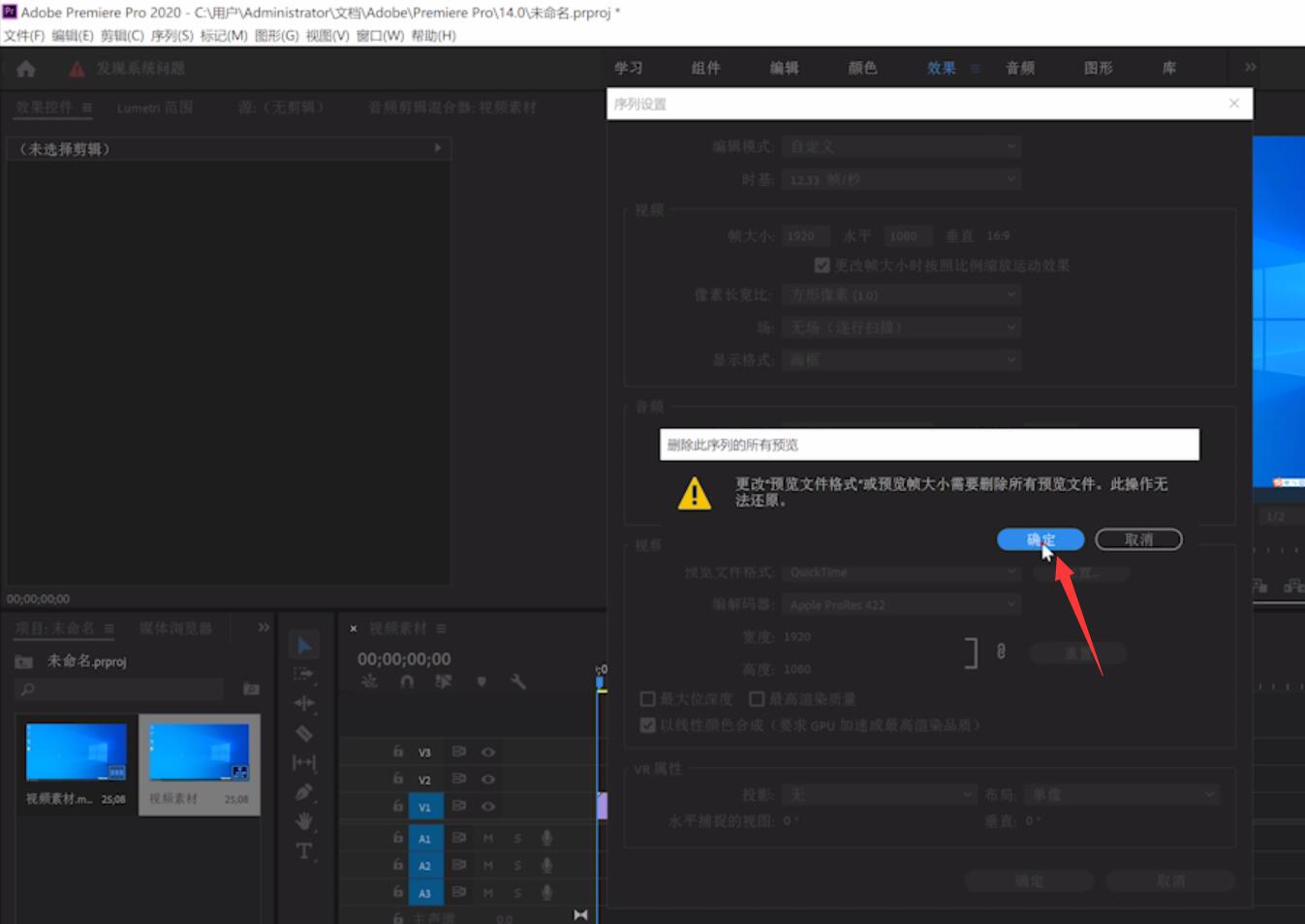The height and width of the screenshot is (924, 1305).
Task: Click Cancel in the delete previews dialog
Action: (x=1138, y=539)
